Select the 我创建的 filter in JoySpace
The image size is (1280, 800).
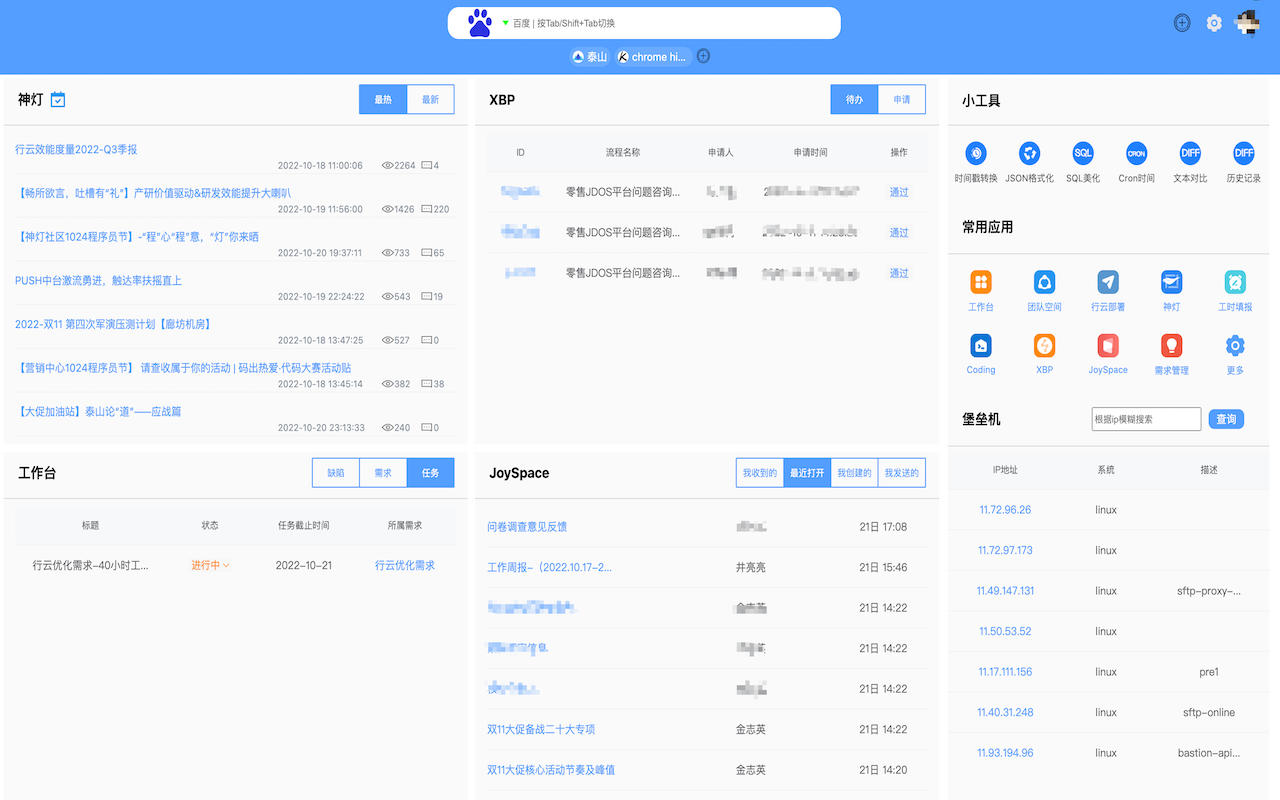coord(853,472)
